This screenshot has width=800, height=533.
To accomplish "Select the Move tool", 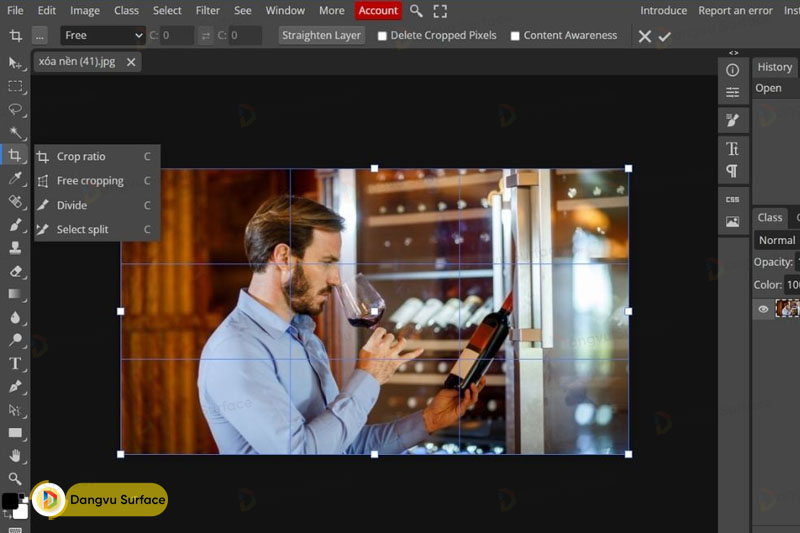I will coord(14,63).
